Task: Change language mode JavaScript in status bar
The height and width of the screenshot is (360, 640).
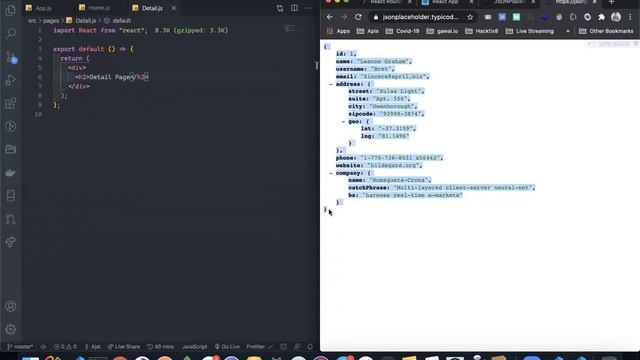Action: click(194, 347)
